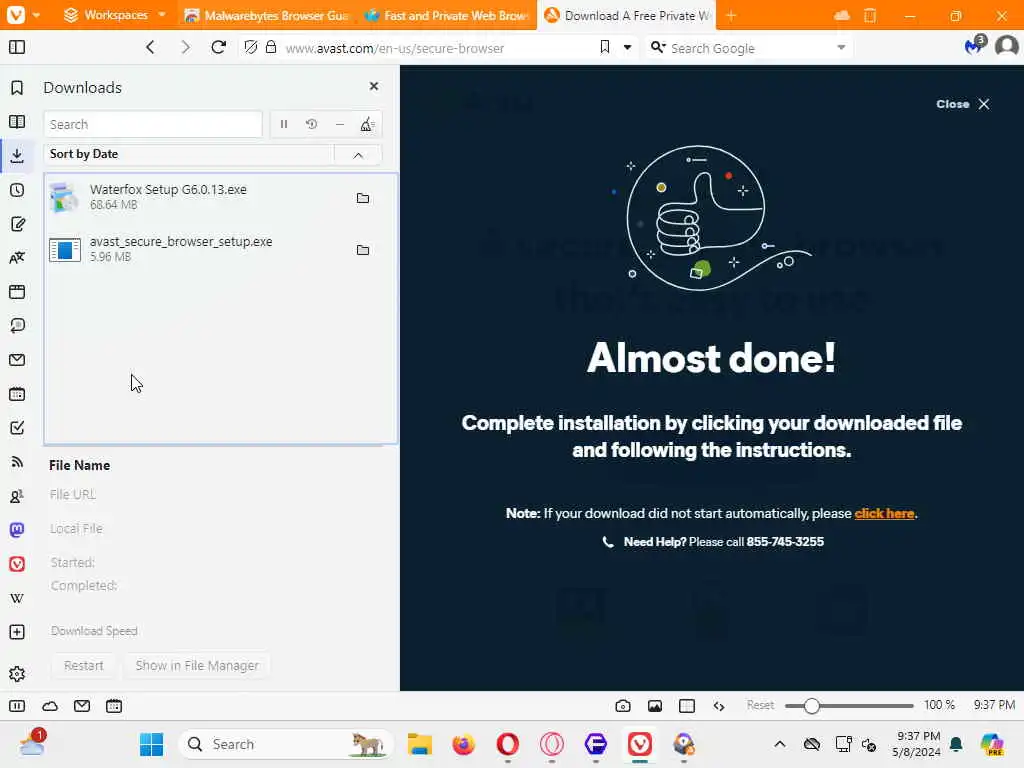Pause all downloads
This screenshot has height=768, width=1024.
pyautogui.click(x=284, y=124)
